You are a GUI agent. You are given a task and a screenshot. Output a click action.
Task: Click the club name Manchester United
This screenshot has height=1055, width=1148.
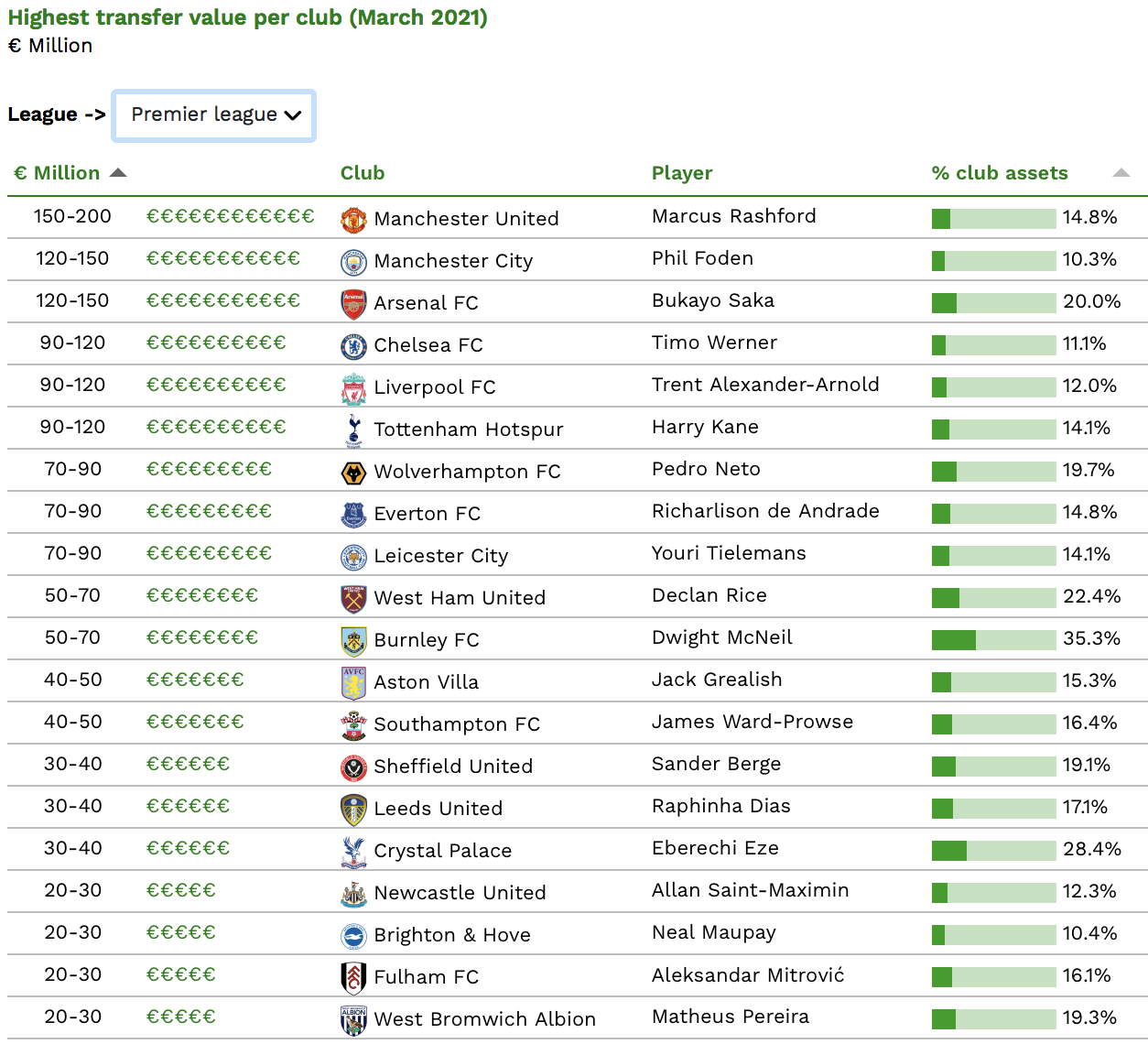point(466,219)
